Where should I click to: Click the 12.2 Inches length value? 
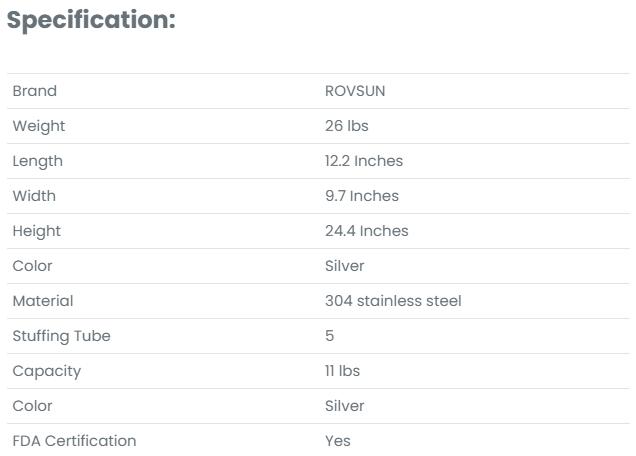[x=364, y=161]
